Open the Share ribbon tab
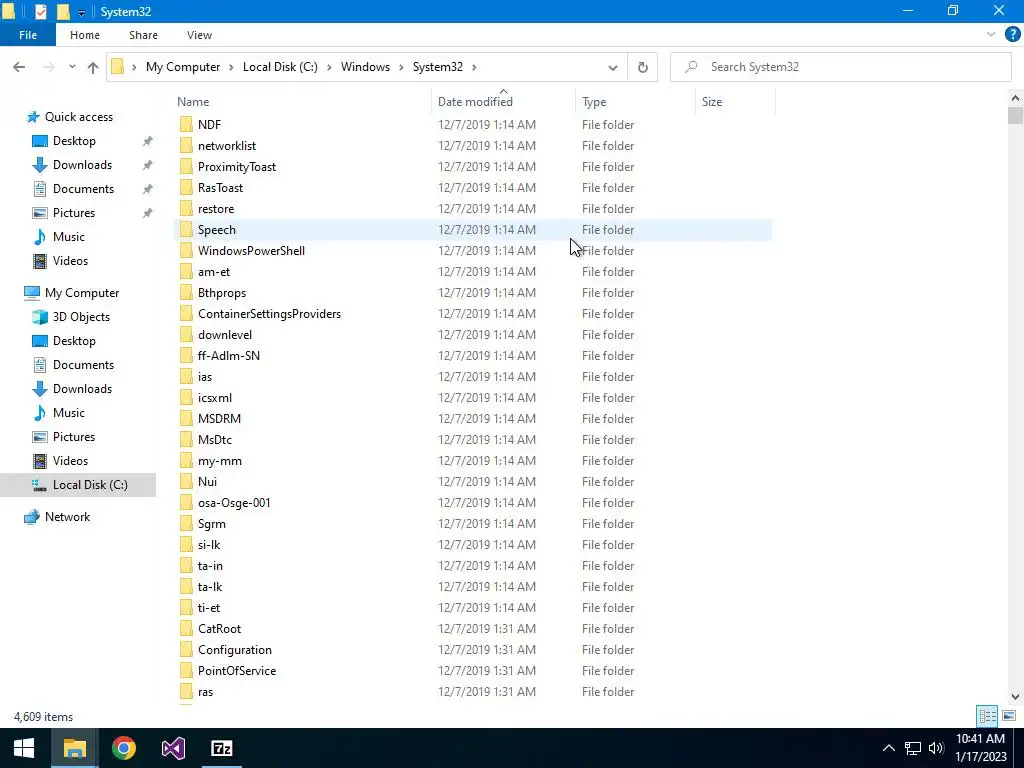The width and height of the screenshot is (1024, 768). point(143,35)
